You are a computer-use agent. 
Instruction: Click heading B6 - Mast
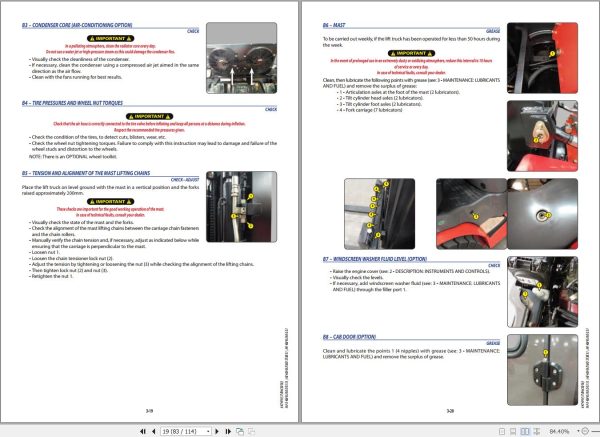tap(334, 25)
